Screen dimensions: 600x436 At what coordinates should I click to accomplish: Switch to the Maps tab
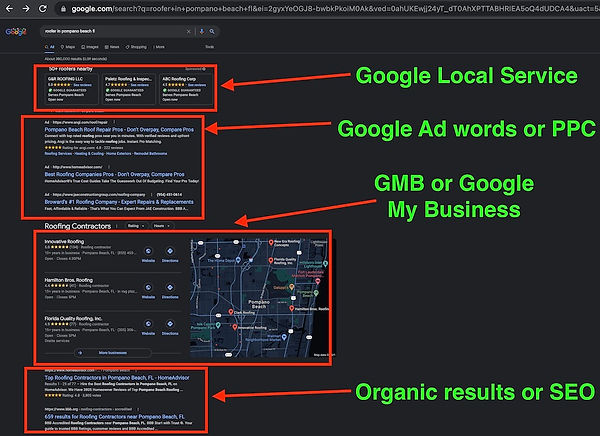pyautogui.click(x=68, y=47)
